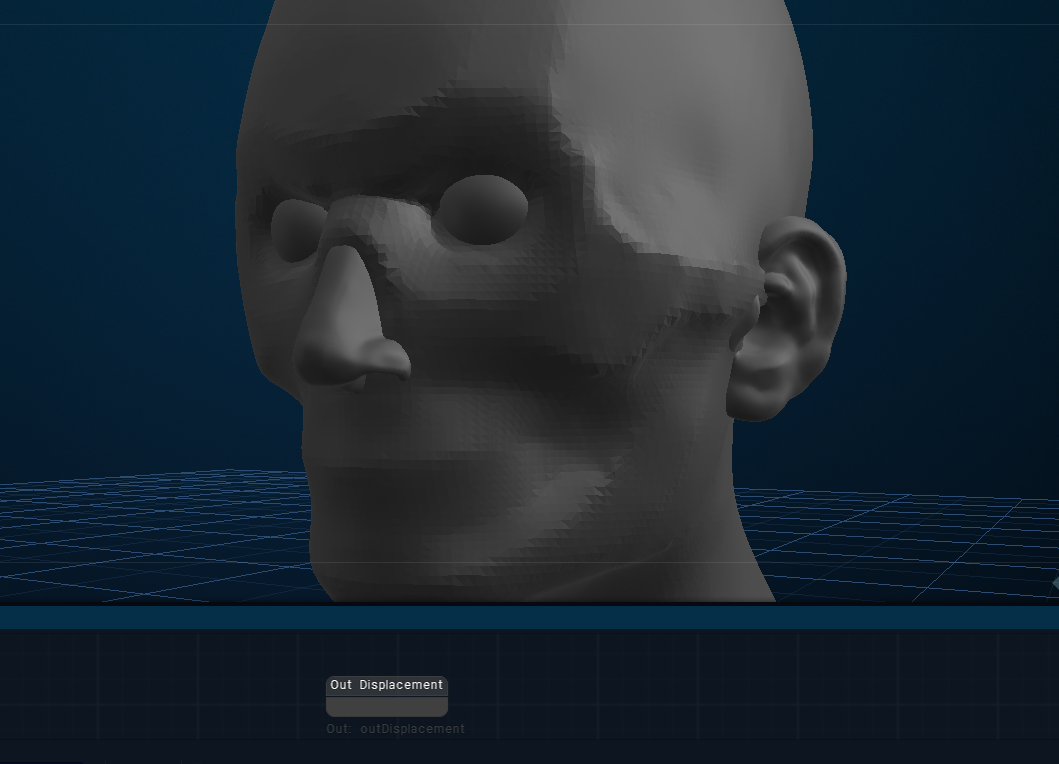Click the Out Displacement node body

click(386, 706)
